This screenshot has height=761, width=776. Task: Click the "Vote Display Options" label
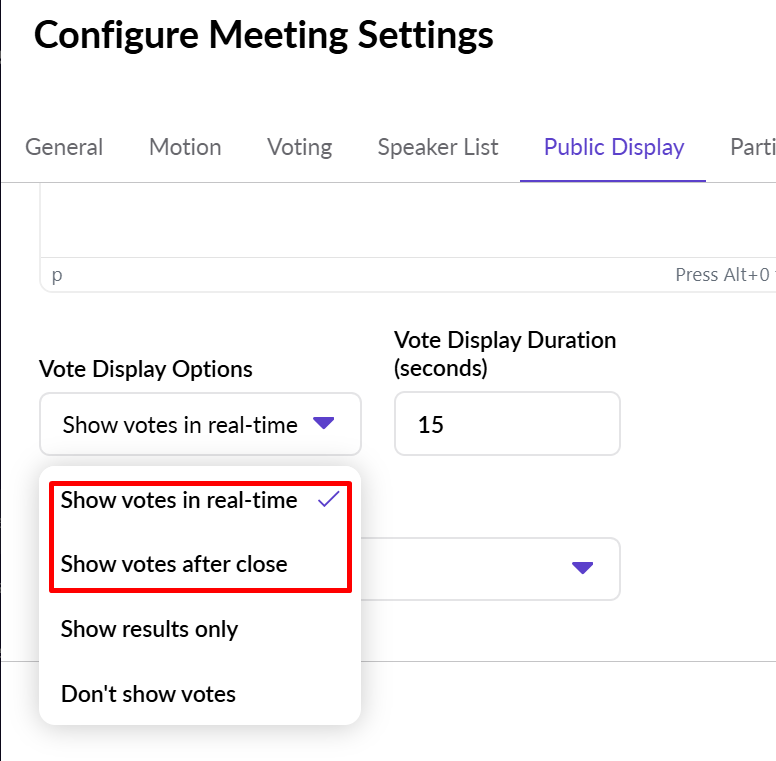click(146, 369)
